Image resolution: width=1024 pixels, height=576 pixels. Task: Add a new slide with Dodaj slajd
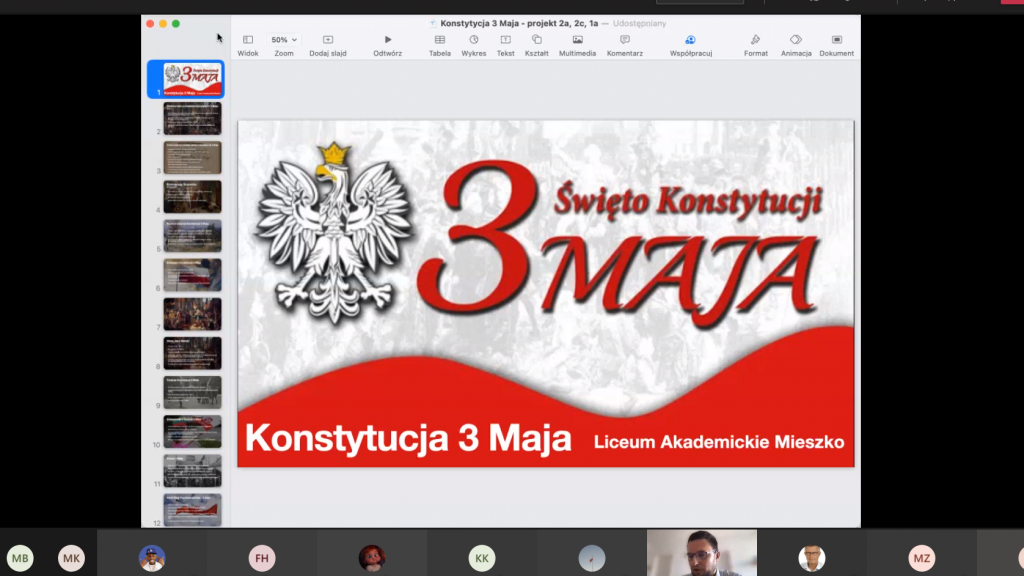point(328,45)
